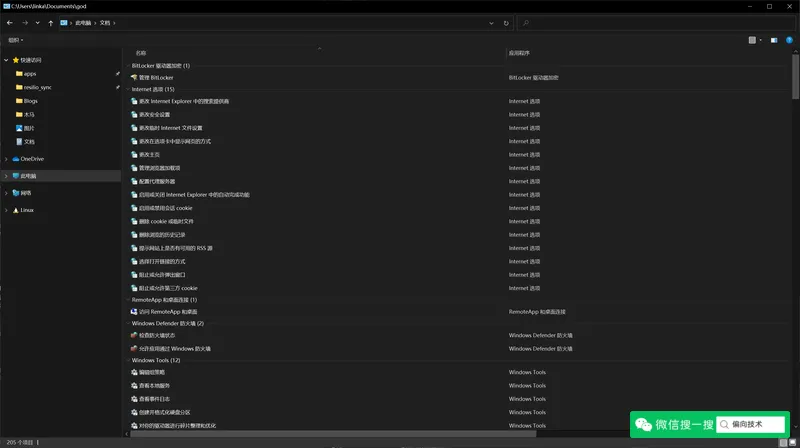
Task: Click the 文档 breadcrumb in address bar
Action: coord(105,23)
